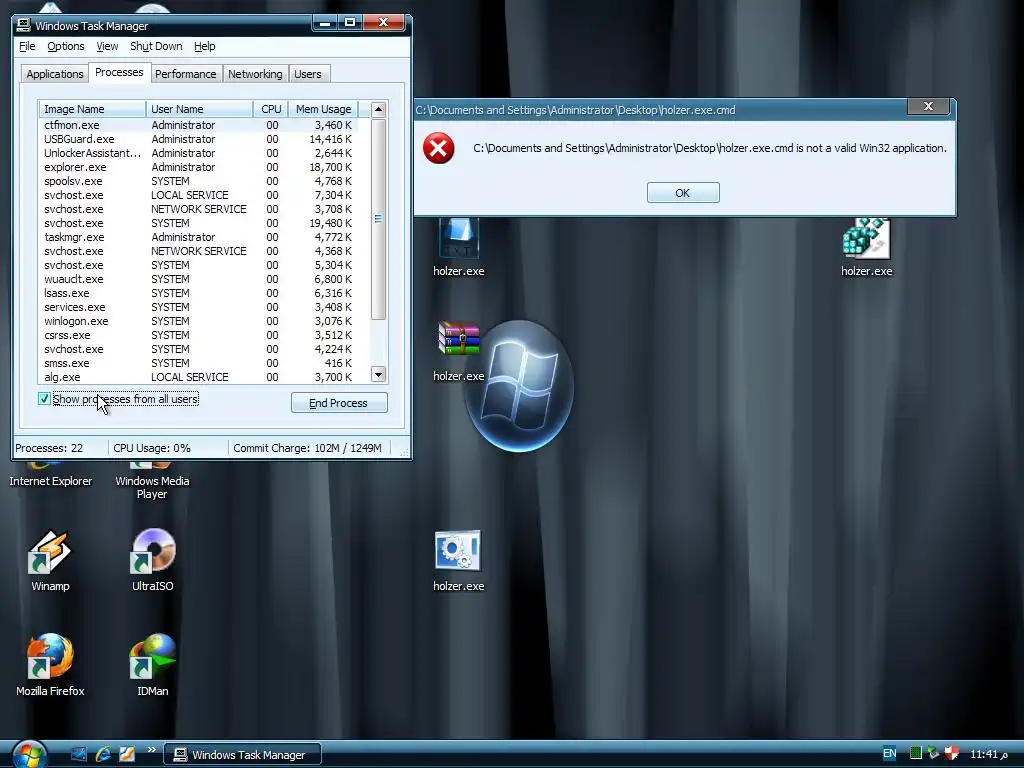Open the File menu in Task Manager
This screenshot has height=768, width=1024.
(x=27, y=46)
